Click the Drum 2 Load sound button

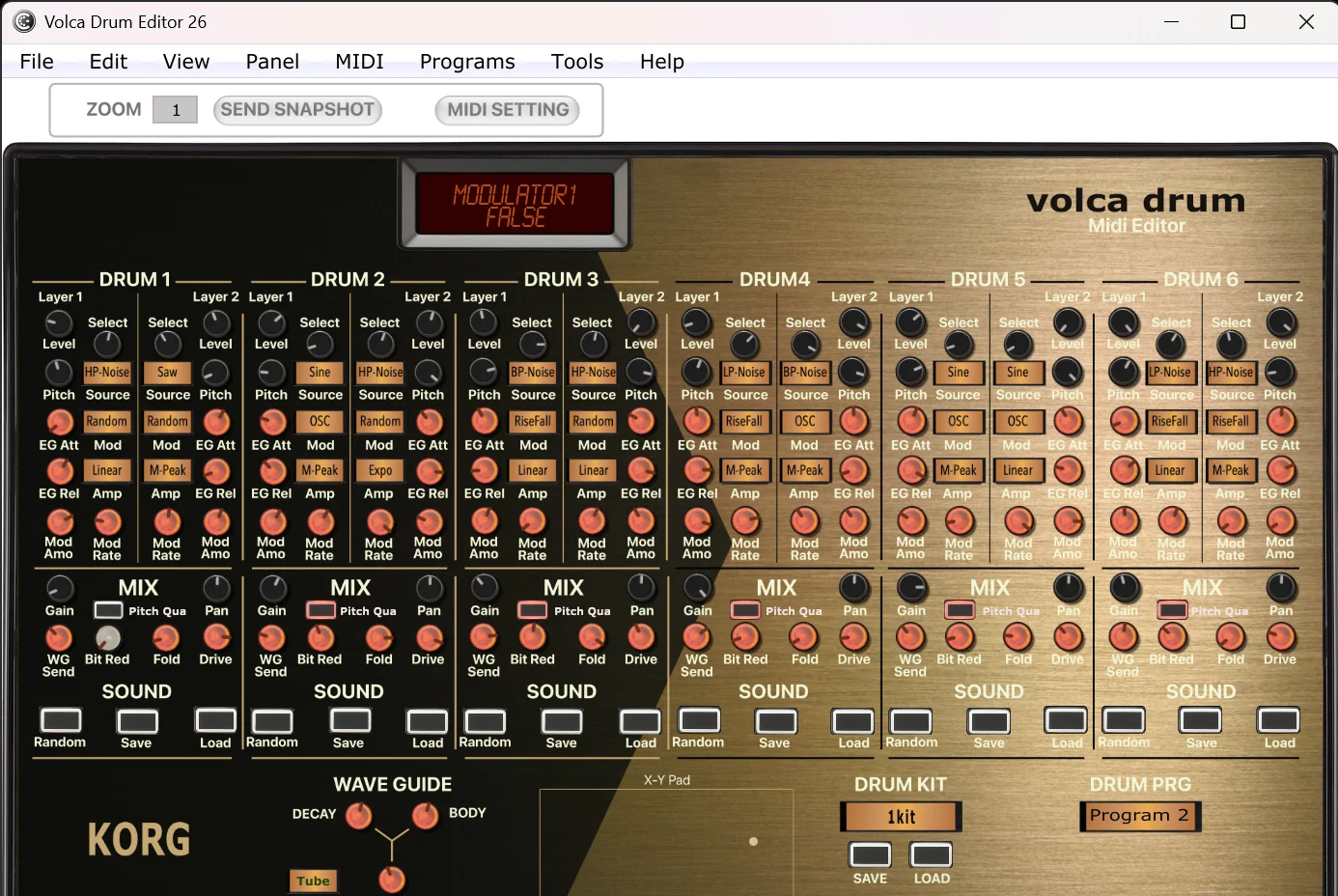click(427, 721)
